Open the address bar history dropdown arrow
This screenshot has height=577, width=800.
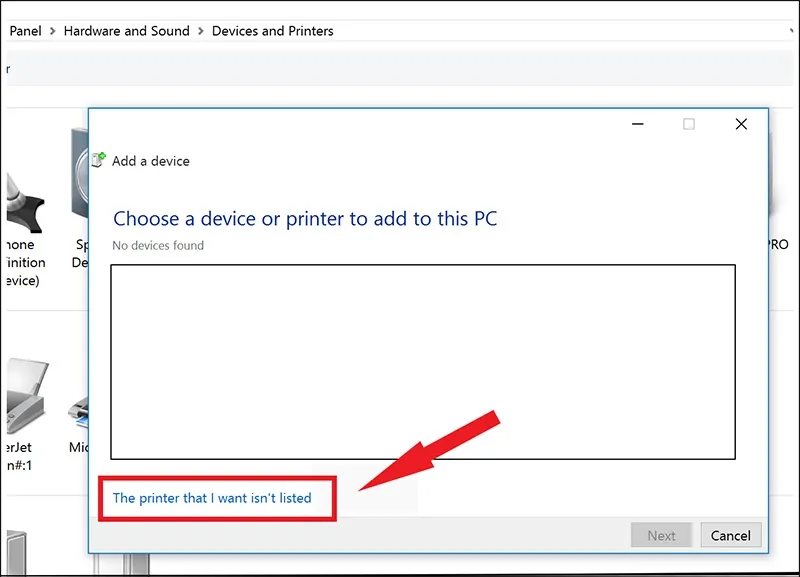pos(791,31)
